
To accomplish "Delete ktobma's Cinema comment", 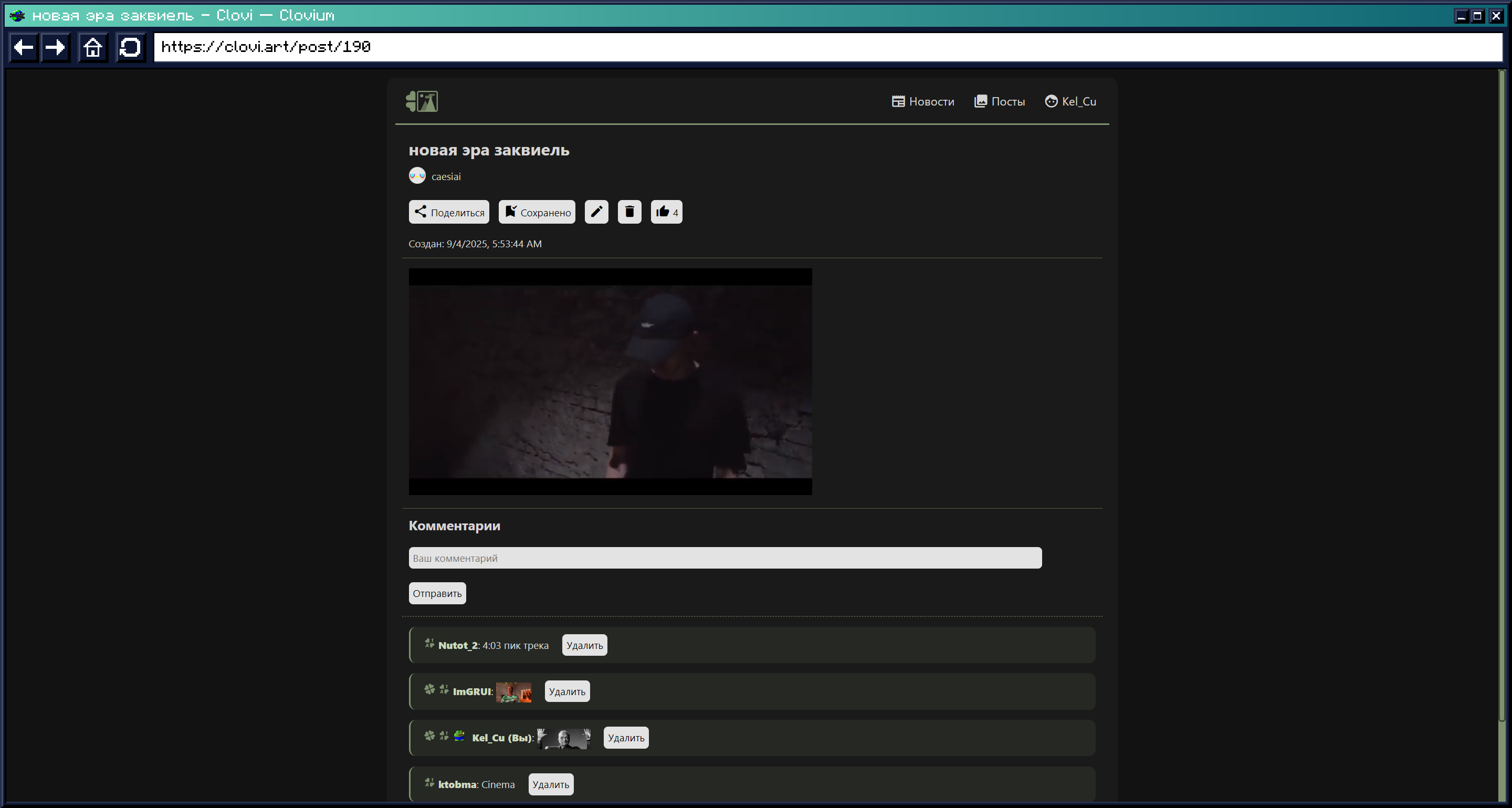I will [x=550, y=784].
